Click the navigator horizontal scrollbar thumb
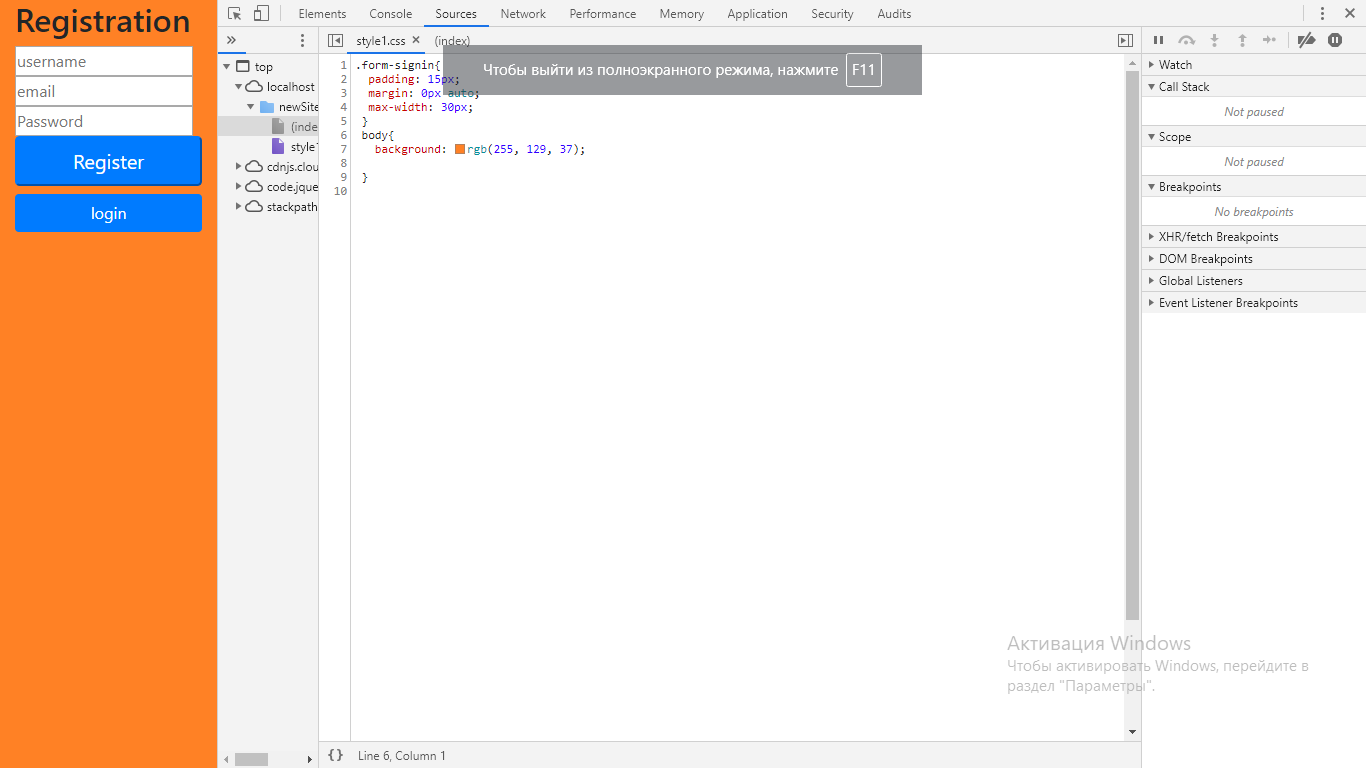The height and width of the screenshot is (768, 1366). coord(251,759)
